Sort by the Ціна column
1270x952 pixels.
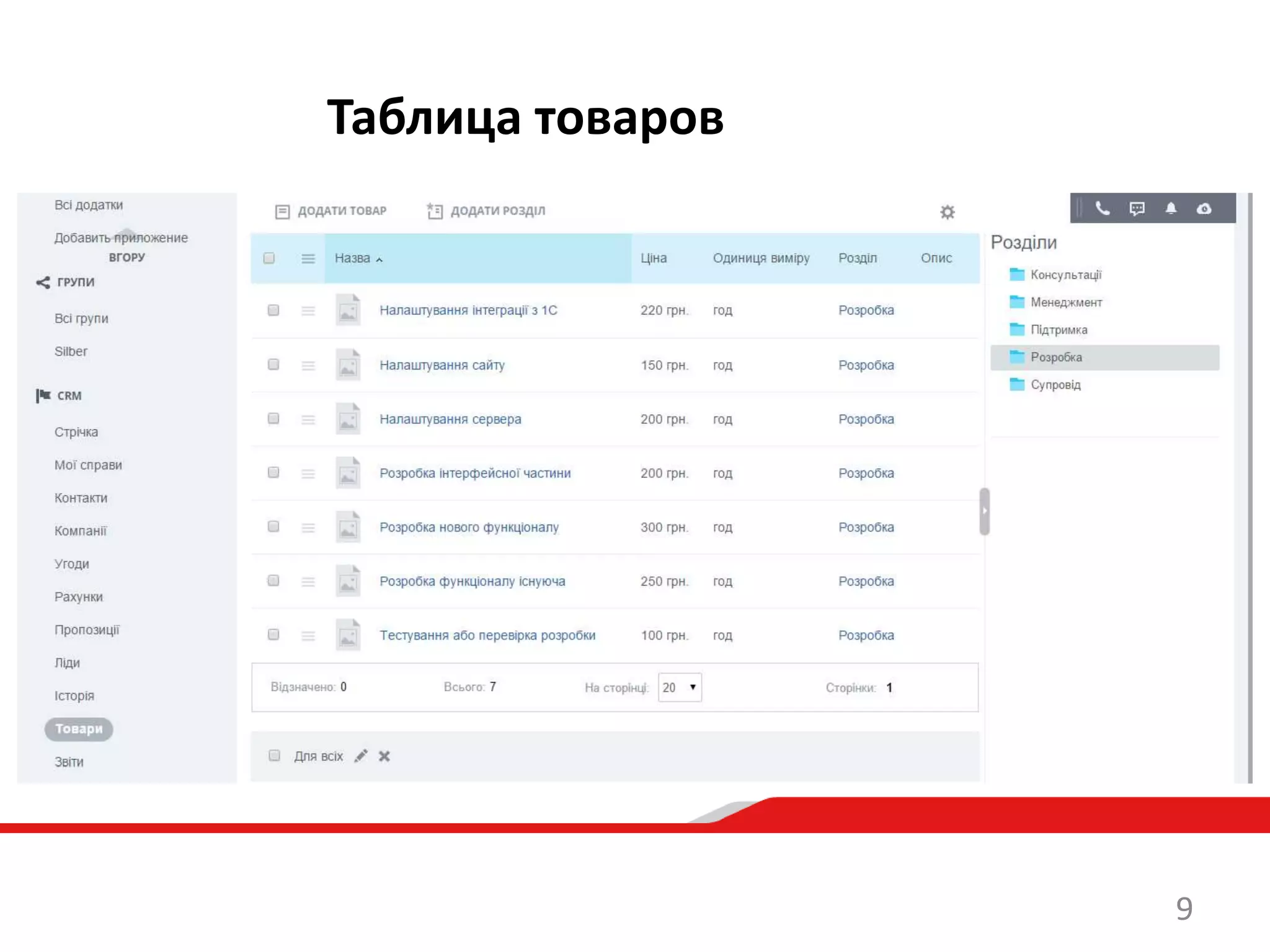(x=654, y=258)
